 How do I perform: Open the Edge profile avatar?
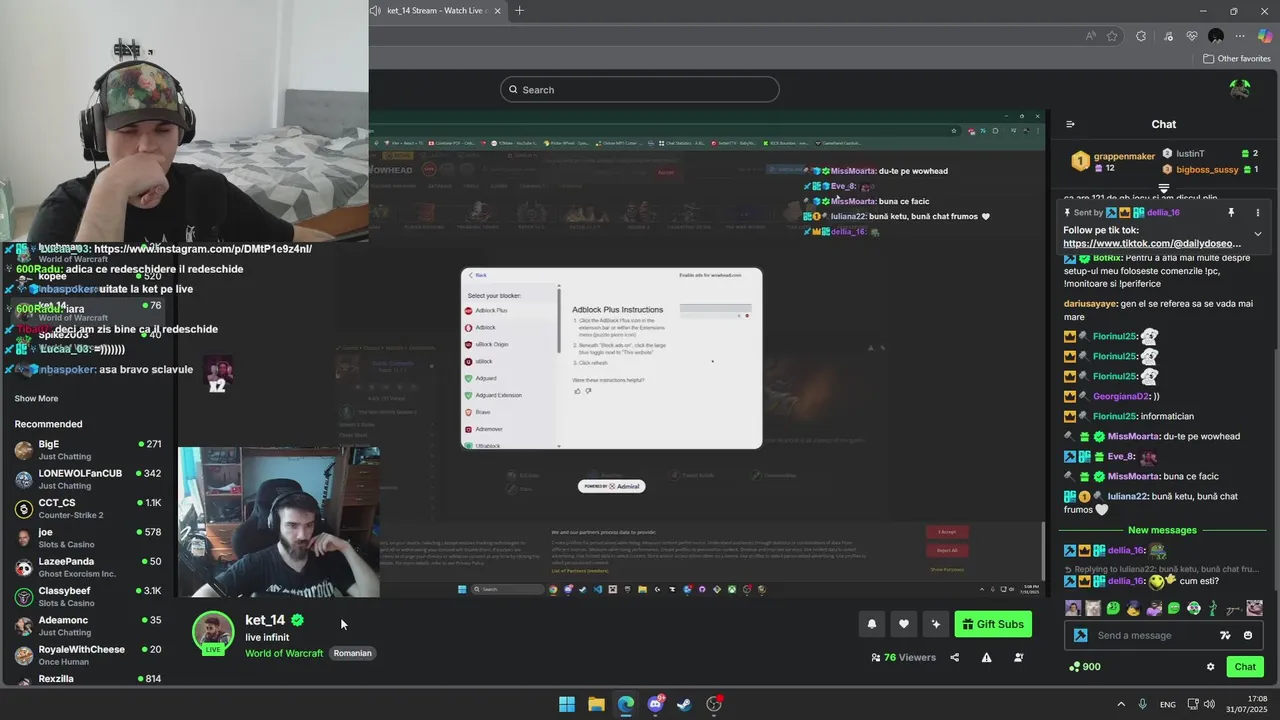[1216, 36]
